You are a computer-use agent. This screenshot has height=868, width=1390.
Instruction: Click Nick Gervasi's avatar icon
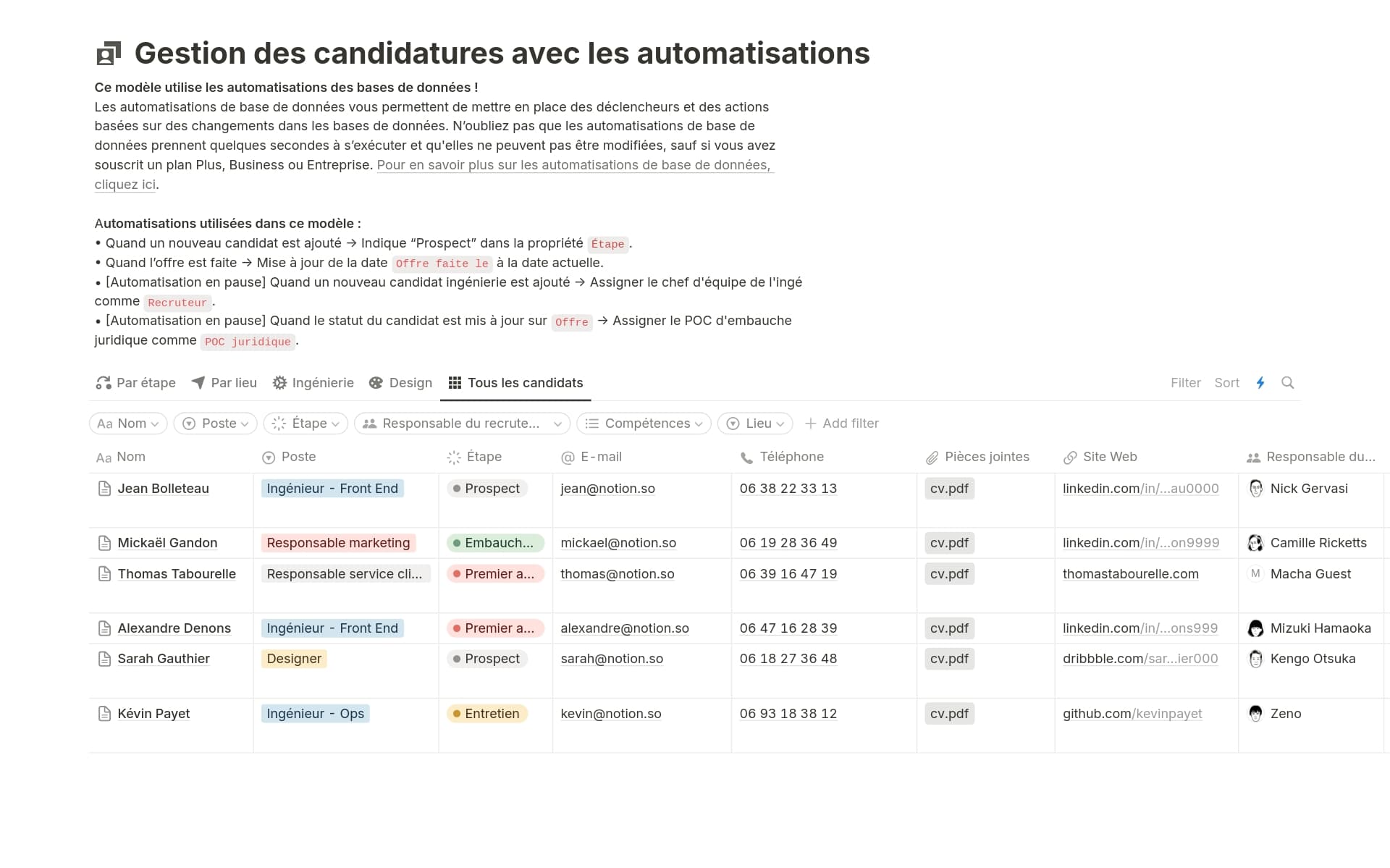tap(1256, 489)
